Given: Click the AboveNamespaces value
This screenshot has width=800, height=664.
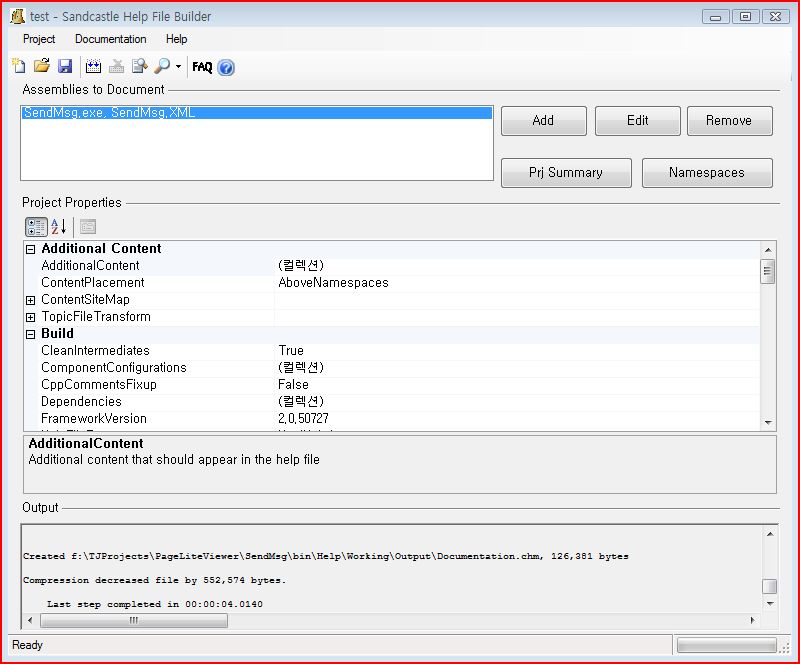Looking at the screenshot, I should coord(333,283).
